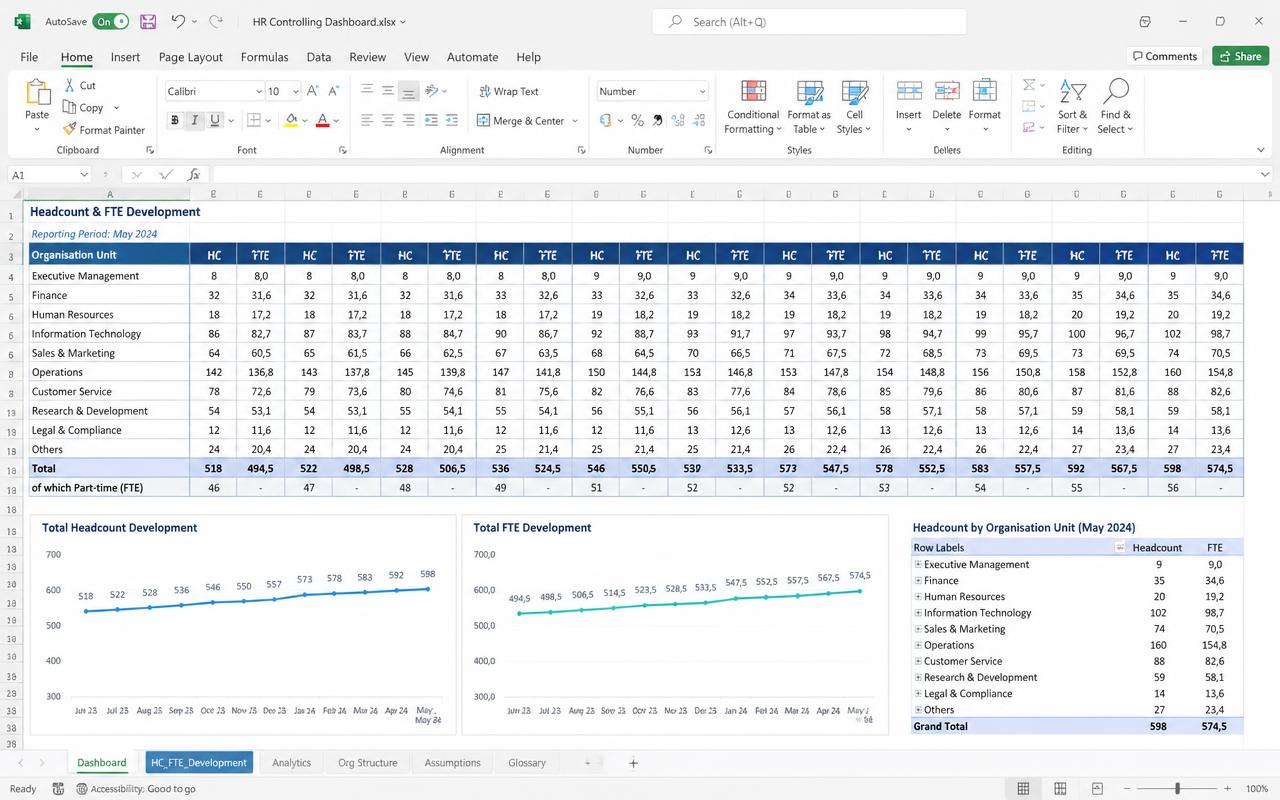This screenshot has width=1280, height=800.
Task: Open the Row Labels filter dropdown
Action: pyautogui.click(x=1120, y=547)
